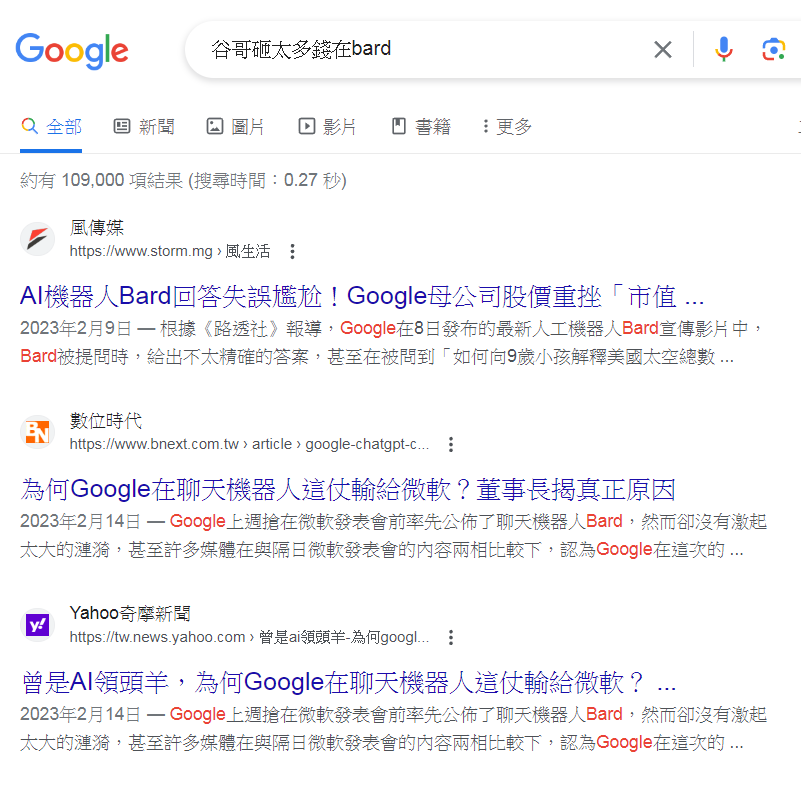Clear the search query with X icon
This screenshot has width=801, height=785.
pyautogui.click(x=663, y=50)
